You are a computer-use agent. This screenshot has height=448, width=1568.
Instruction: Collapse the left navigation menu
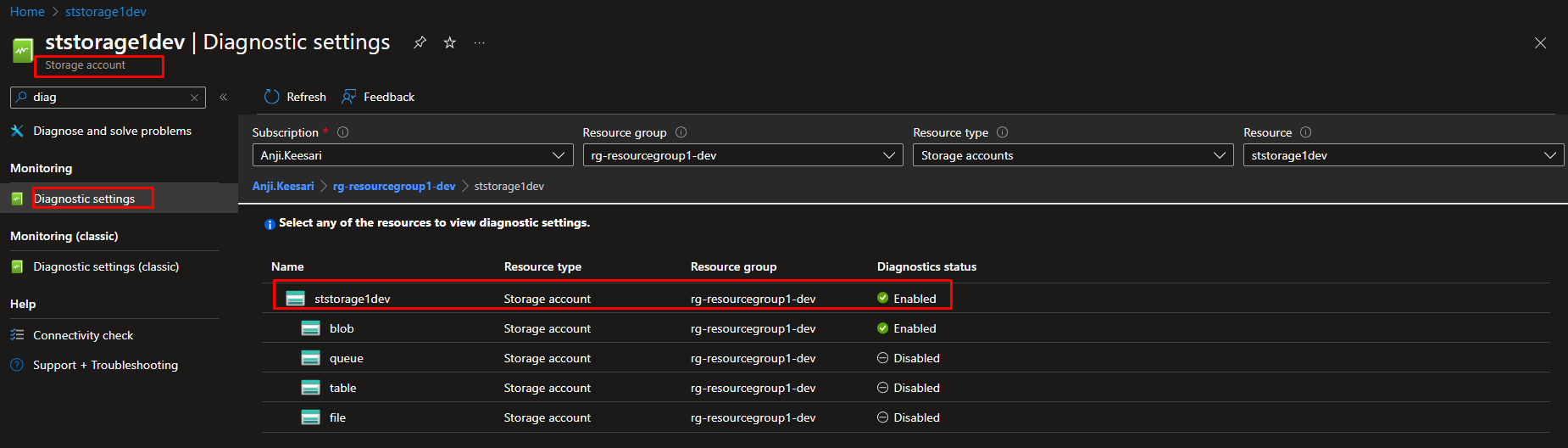point(224,97)
